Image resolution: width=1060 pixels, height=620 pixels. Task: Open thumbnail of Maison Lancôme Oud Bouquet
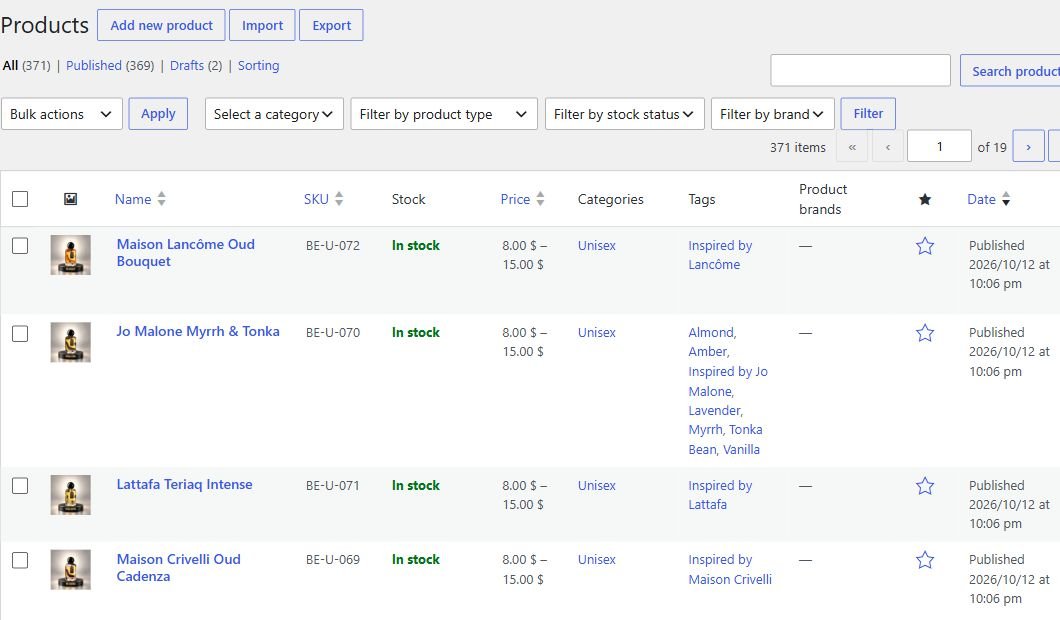pos(70,255)
